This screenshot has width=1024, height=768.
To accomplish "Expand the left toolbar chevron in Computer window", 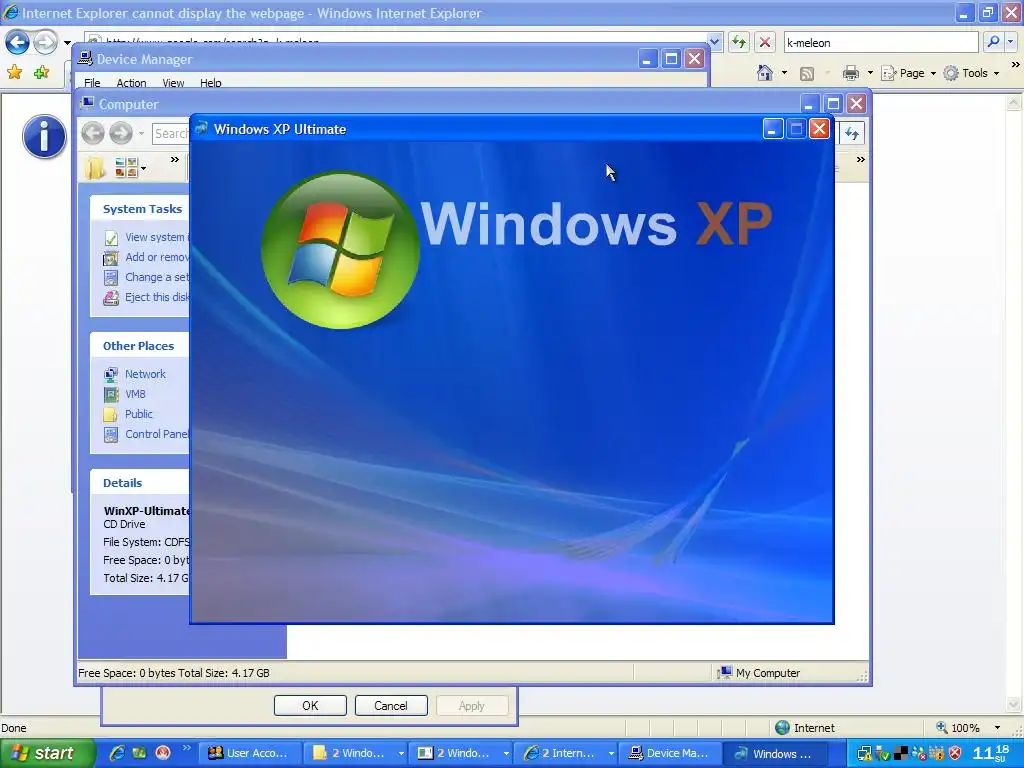I will click(174, 159).
